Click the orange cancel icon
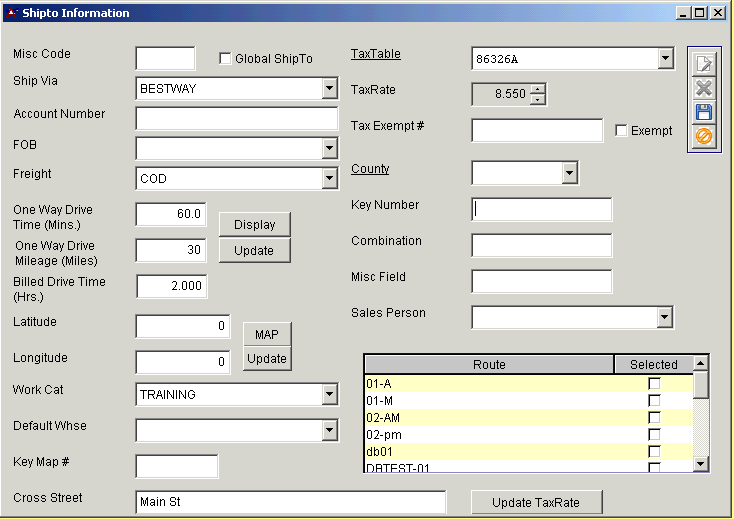 click(703, 136)
